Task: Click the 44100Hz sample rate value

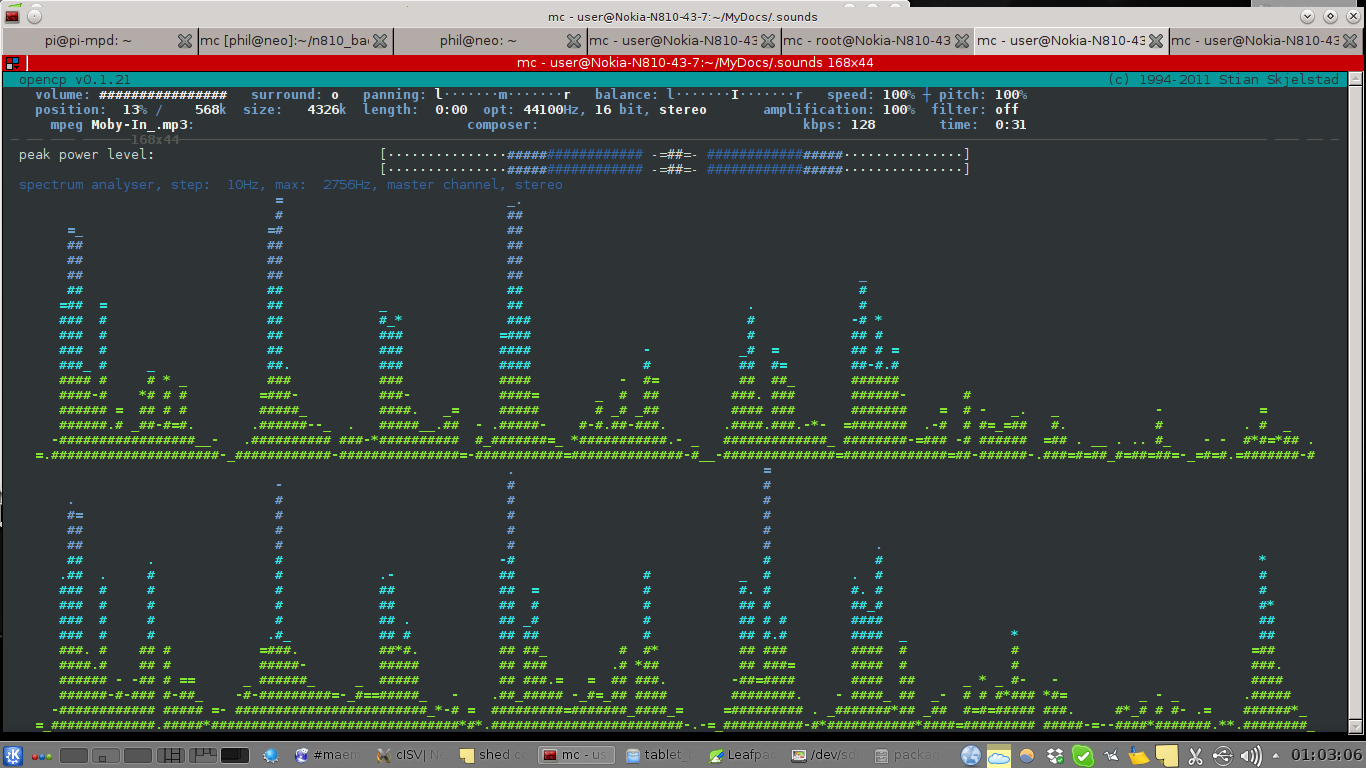Action: tap(552, 110)
